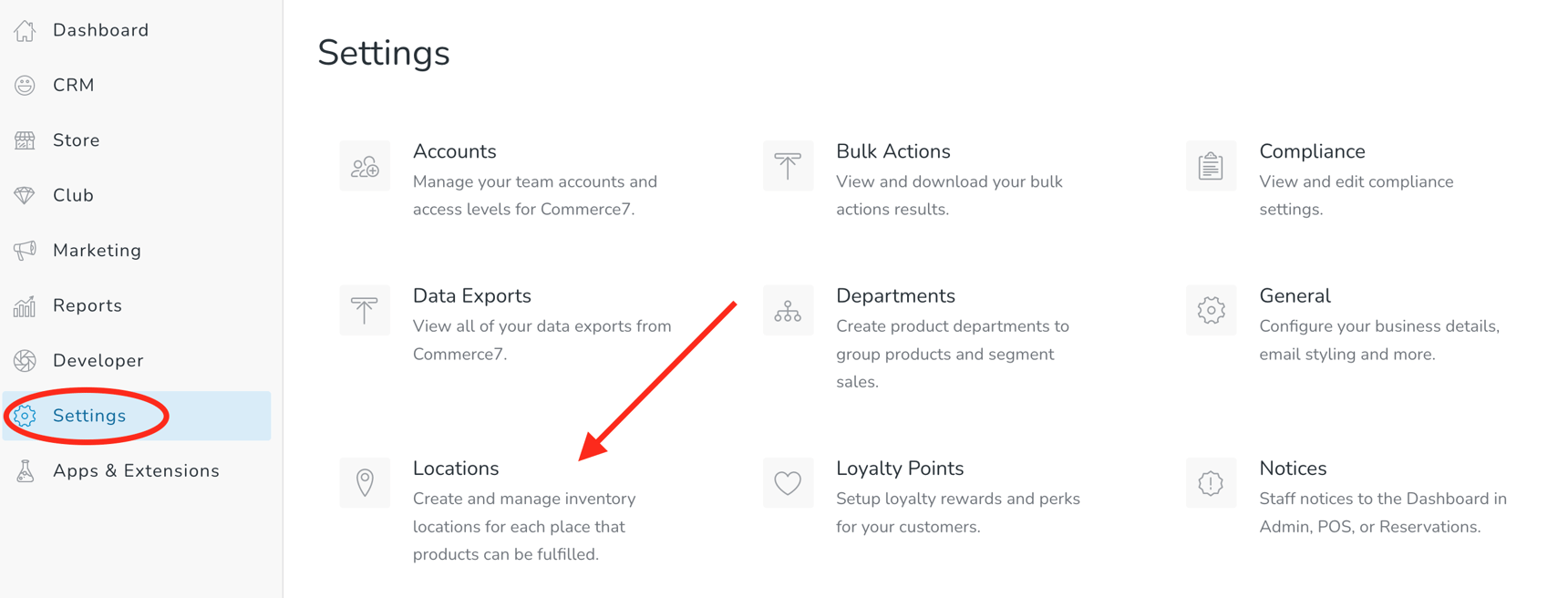Click the Data Exports arrow icon
Viewport: 1568px width, 598px height.
pos(365,311)
